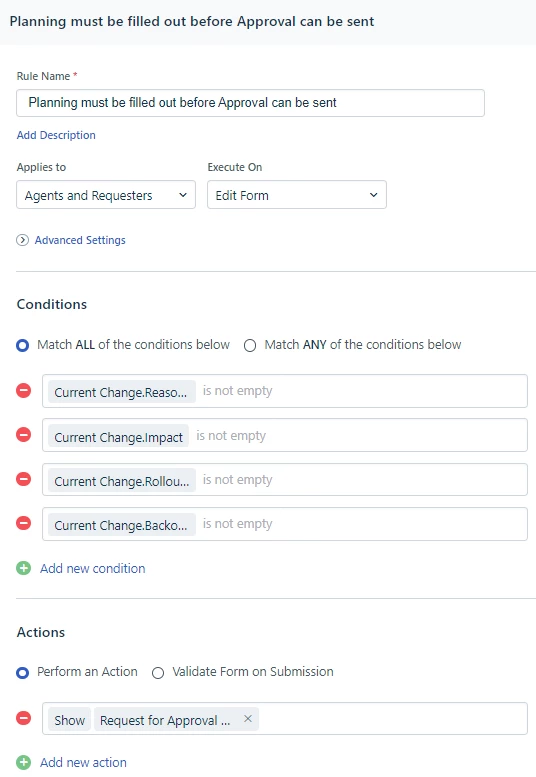Click the Add Description link

(56, 135)
